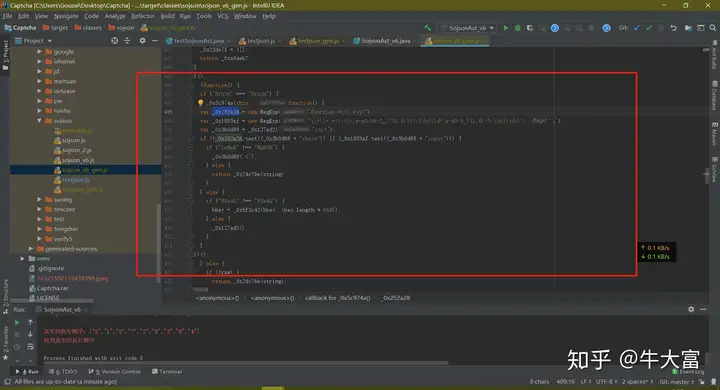Open Project panel settings gear
This screenshot has height=390, width=720.
click(142, 40)
